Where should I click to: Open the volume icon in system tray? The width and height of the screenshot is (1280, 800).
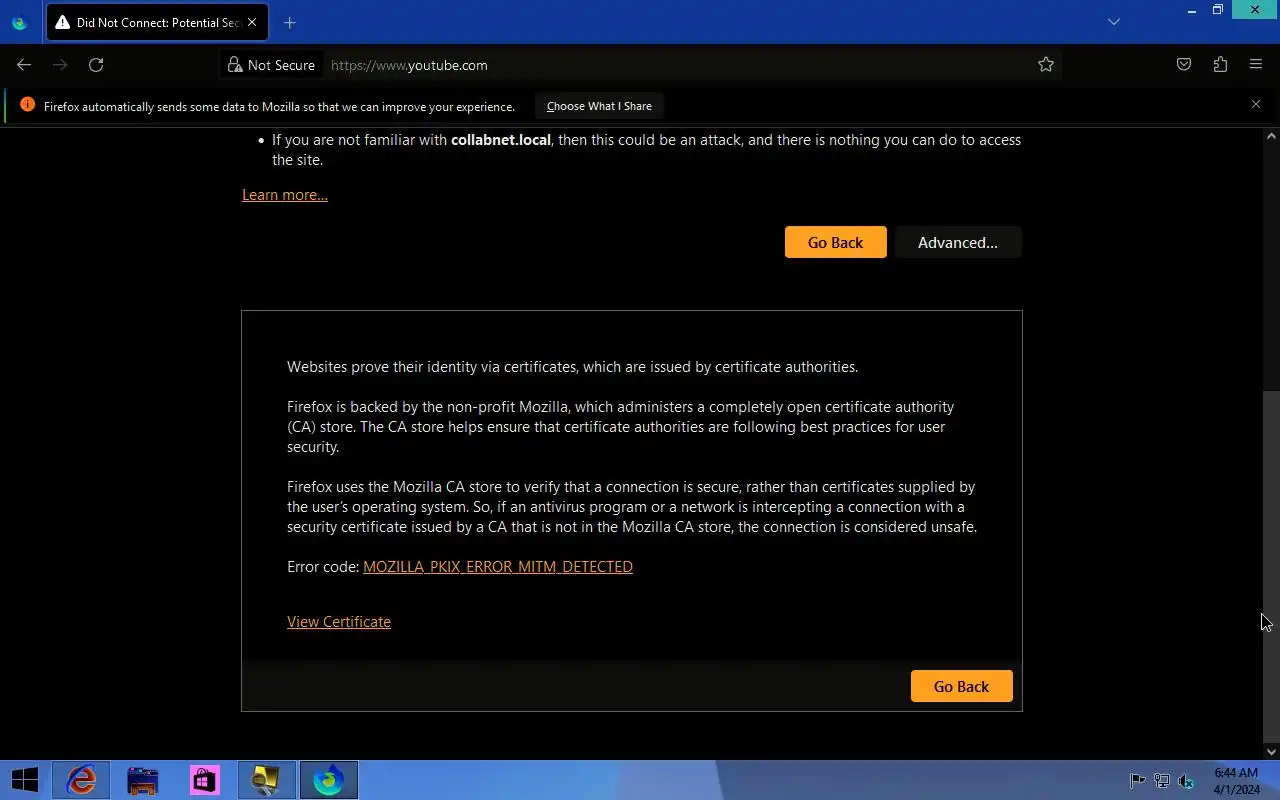click(1186, 781)
